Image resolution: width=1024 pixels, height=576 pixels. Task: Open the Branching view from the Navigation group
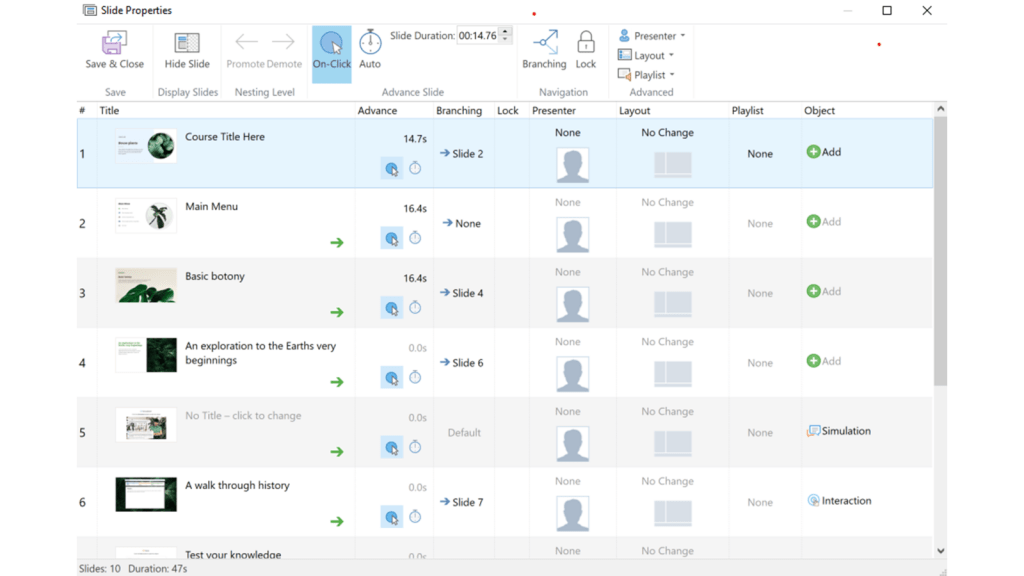tap(543, 44)
